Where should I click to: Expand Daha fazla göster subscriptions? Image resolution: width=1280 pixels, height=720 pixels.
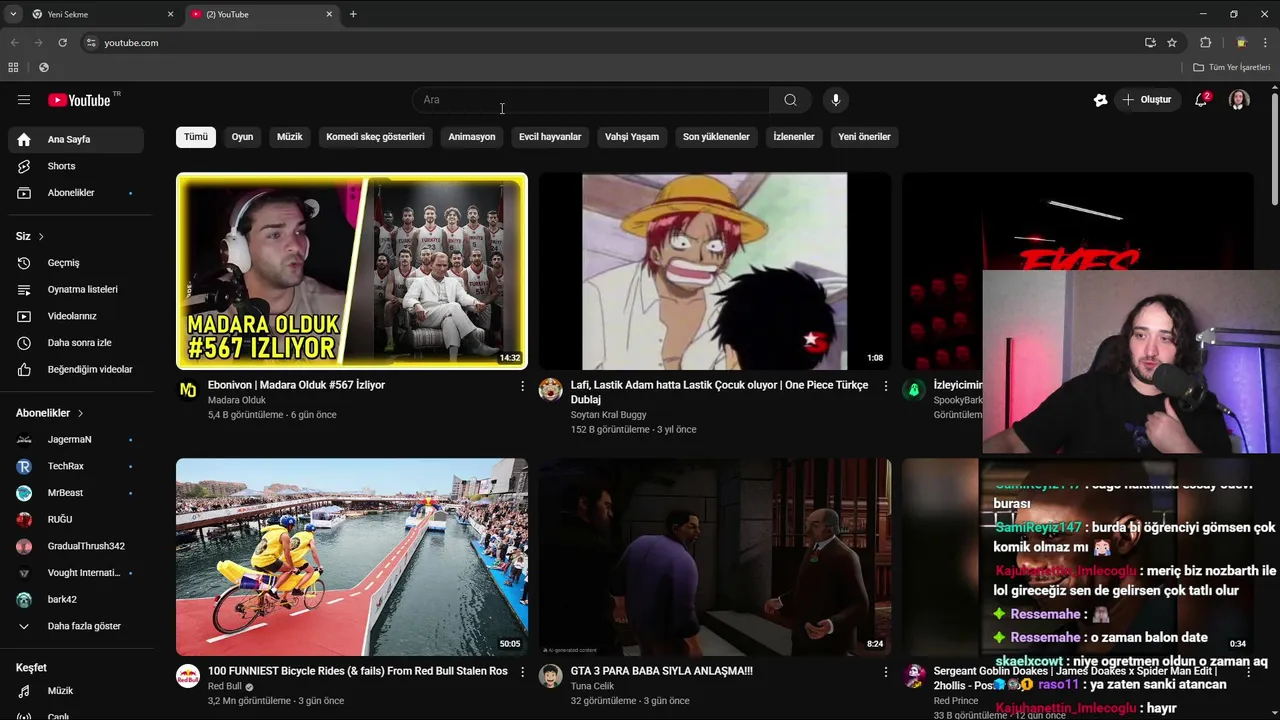[76, 626]
